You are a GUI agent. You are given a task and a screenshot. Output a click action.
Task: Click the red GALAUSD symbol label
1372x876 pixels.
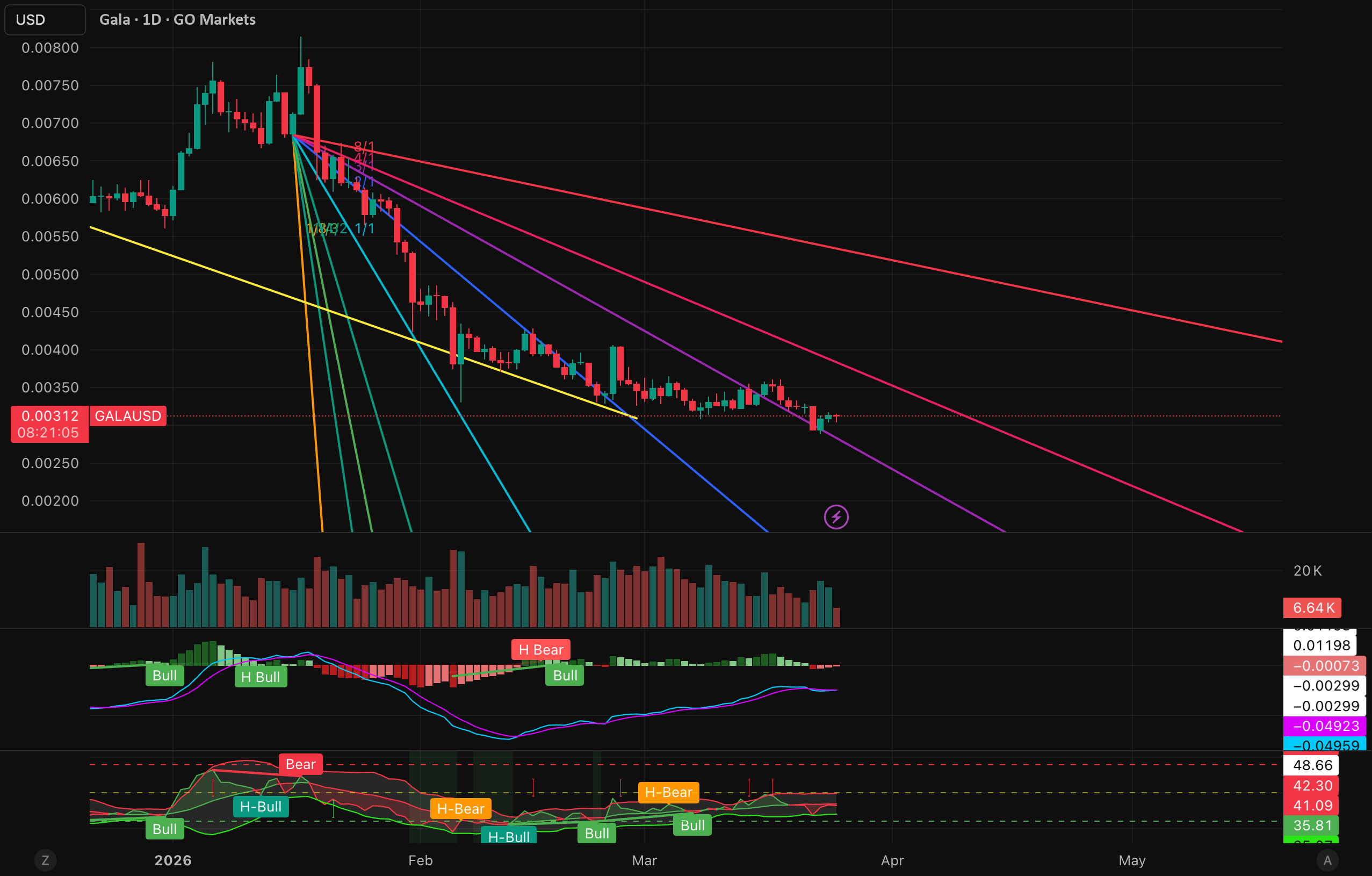128,416
